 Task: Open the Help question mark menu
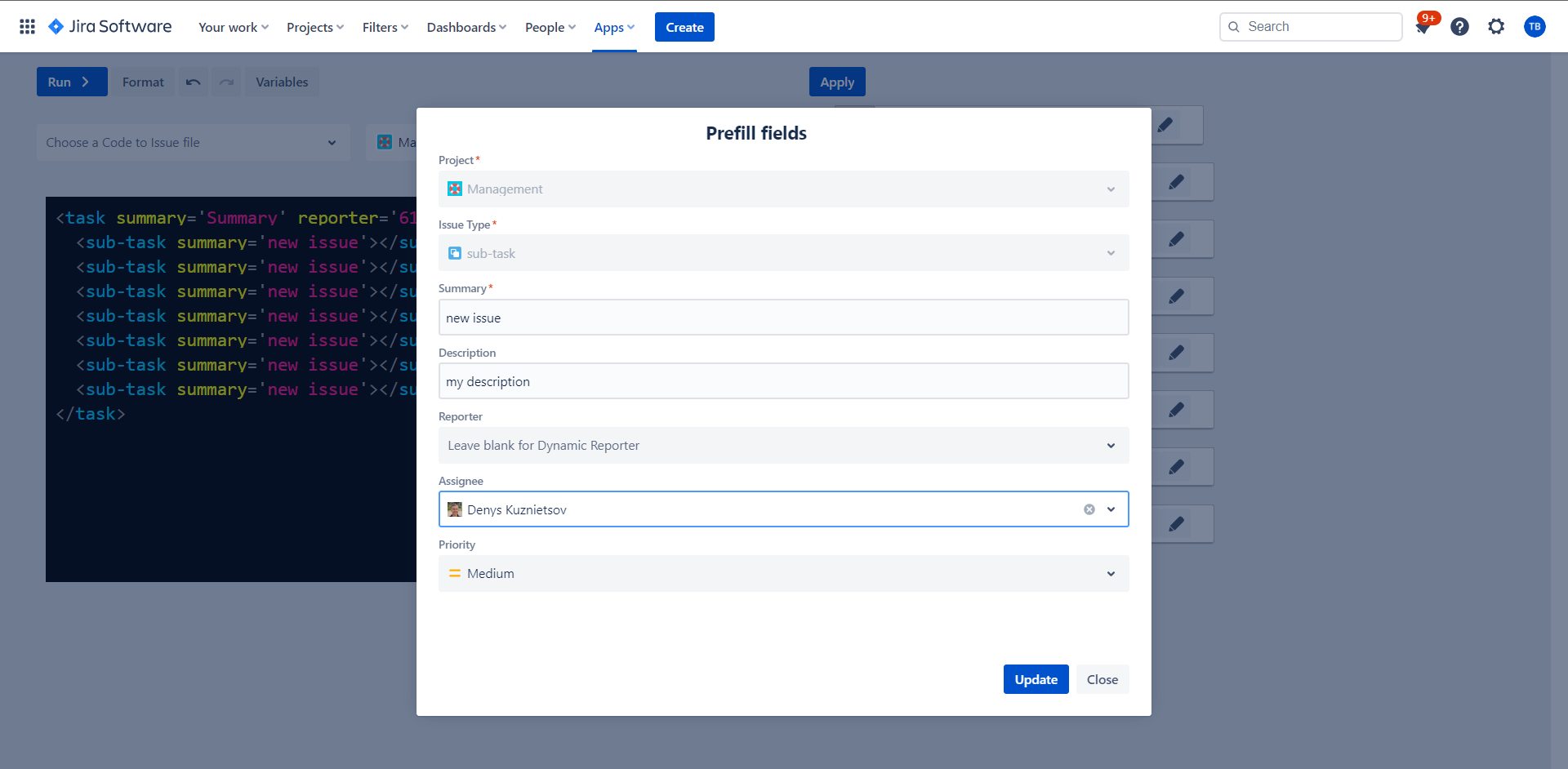[x=1459, y=27]
